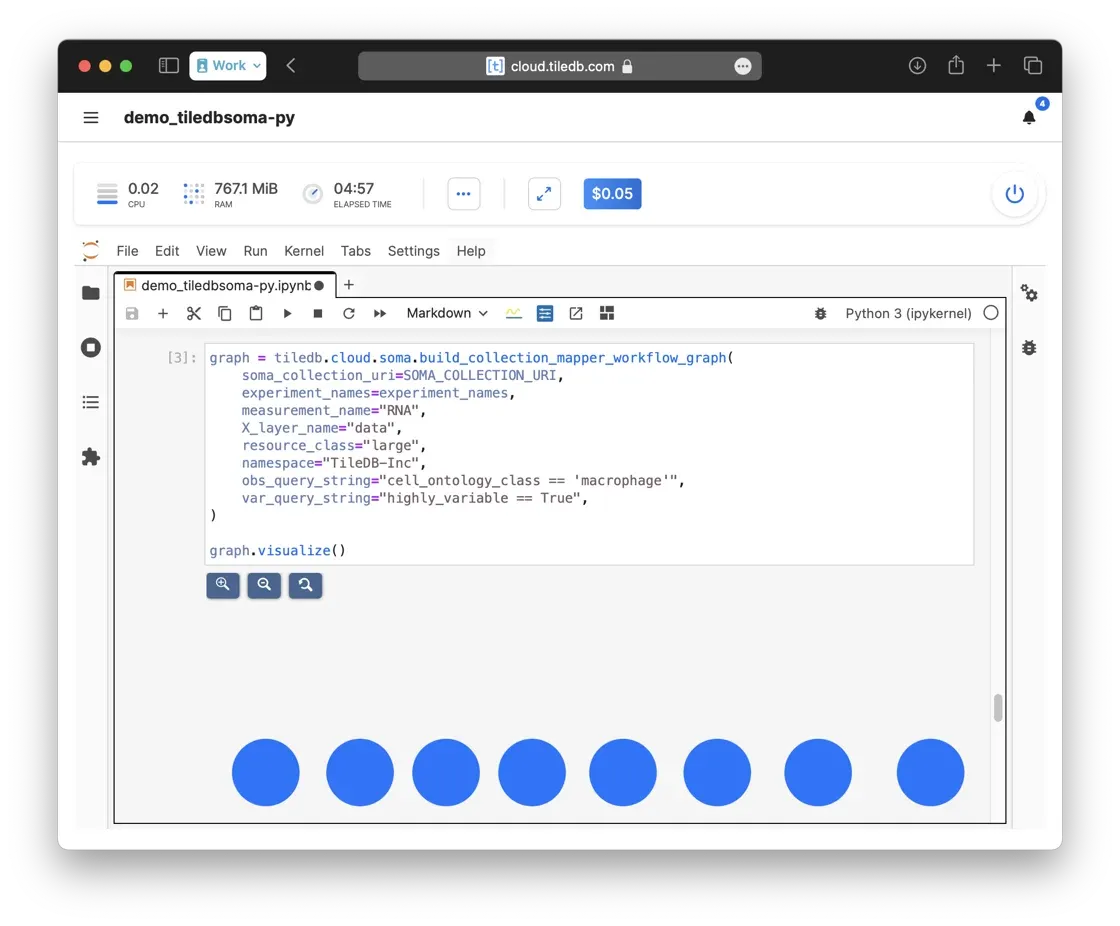This screenshot has width=1120, height=926.
Task: Click the file browser folder icon
Action: [x=91, y=293]
